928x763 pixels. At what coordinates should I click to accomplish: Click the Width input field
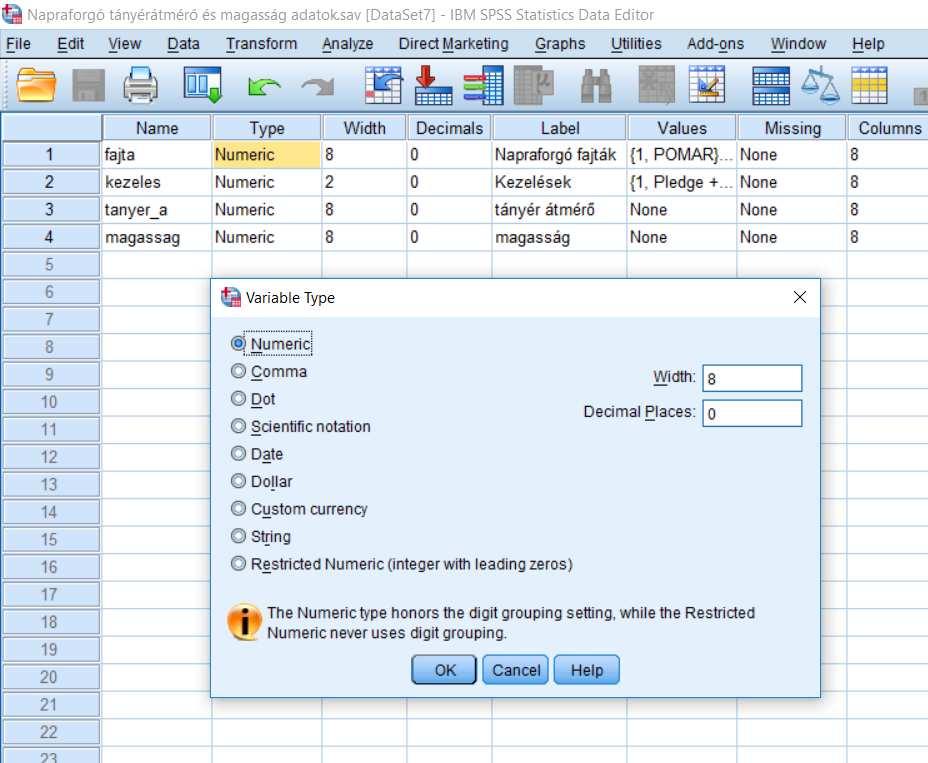click(752, 378)
